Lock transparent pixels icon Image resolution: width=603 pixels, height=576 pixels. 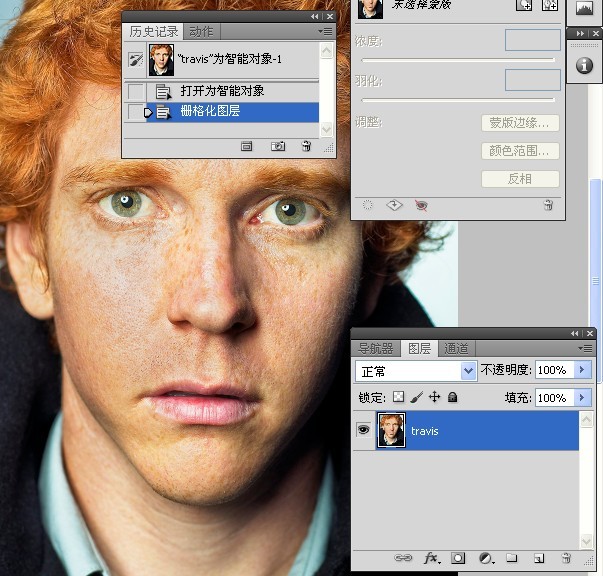[398, 396]
